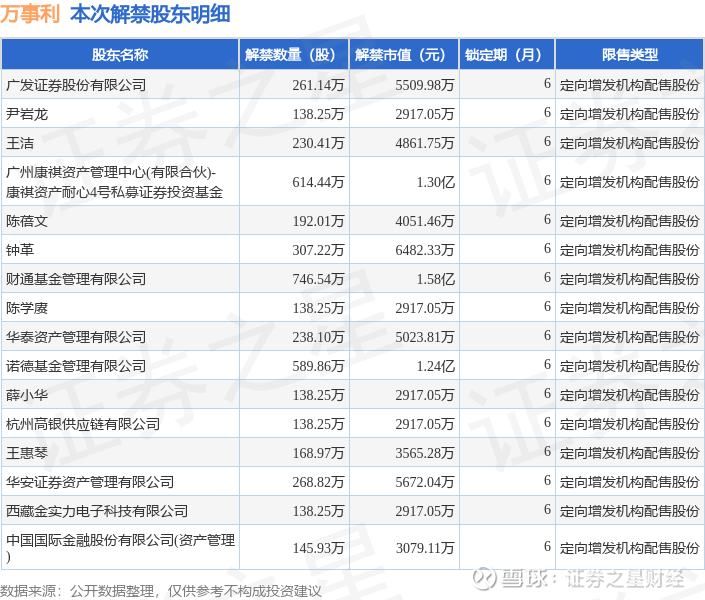Click share count 746.54万
Image resolution: width=705 pixels, height=600 pixels.
(x=318, y=279)
